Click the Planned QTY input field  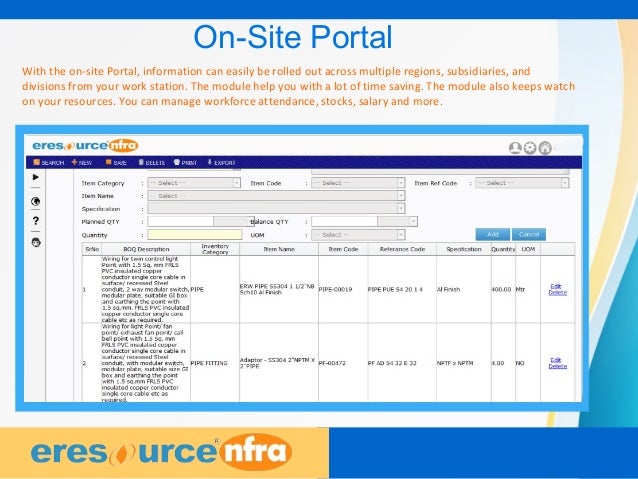click(x=180, y=221)
